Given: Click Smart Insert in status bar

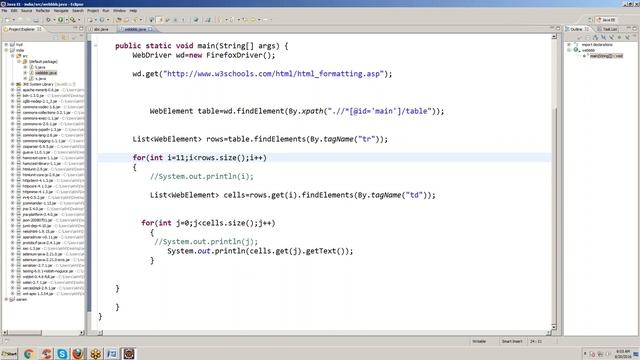Looking at the screenshot, I should coord(512,341).
